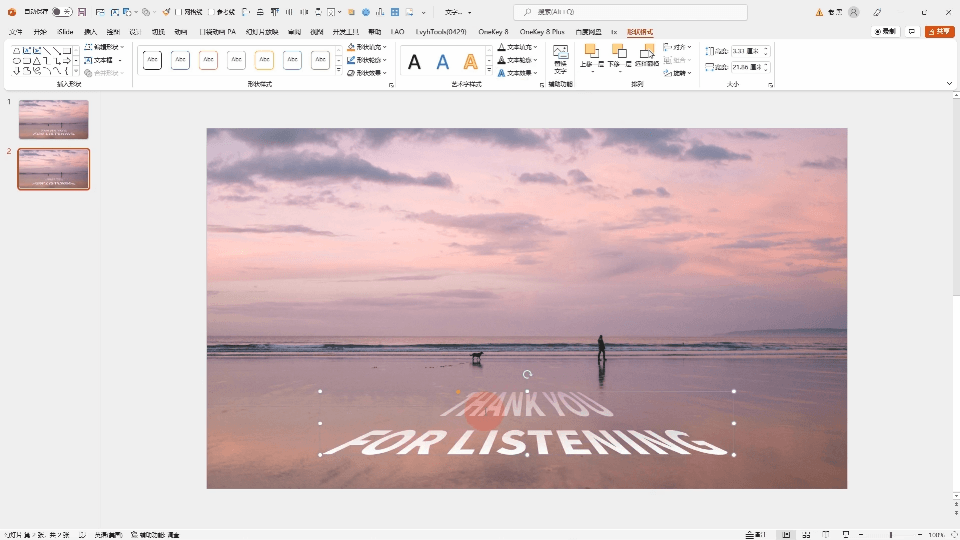Open the Size dialog launcher
This screenshot has height=540, width=960.
coord(771,85)
